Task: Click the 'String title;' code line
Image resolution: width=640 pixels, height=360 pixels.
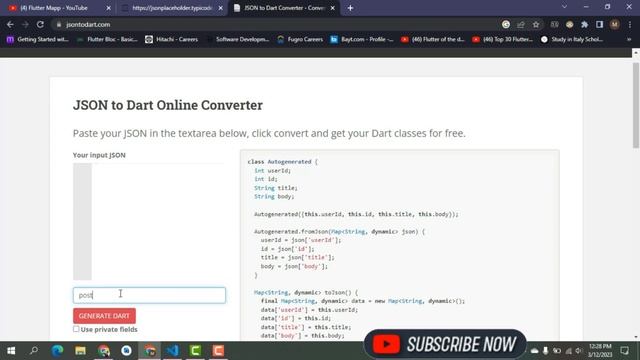Action: (x=276, y=188)
